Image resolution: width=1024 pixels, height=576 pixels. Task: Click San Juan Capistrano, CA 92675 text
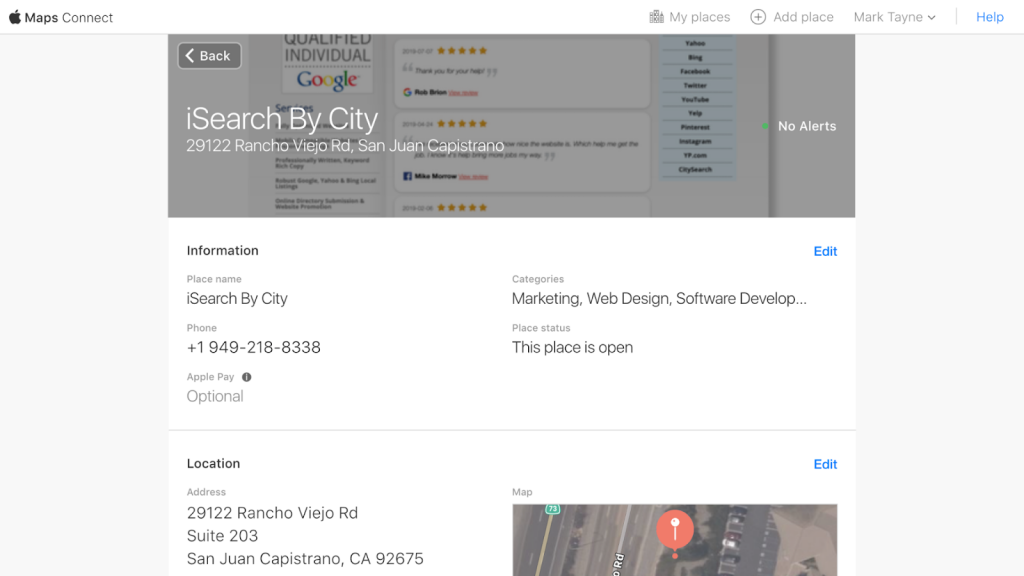pyautogui.click(x=305, y=558)
